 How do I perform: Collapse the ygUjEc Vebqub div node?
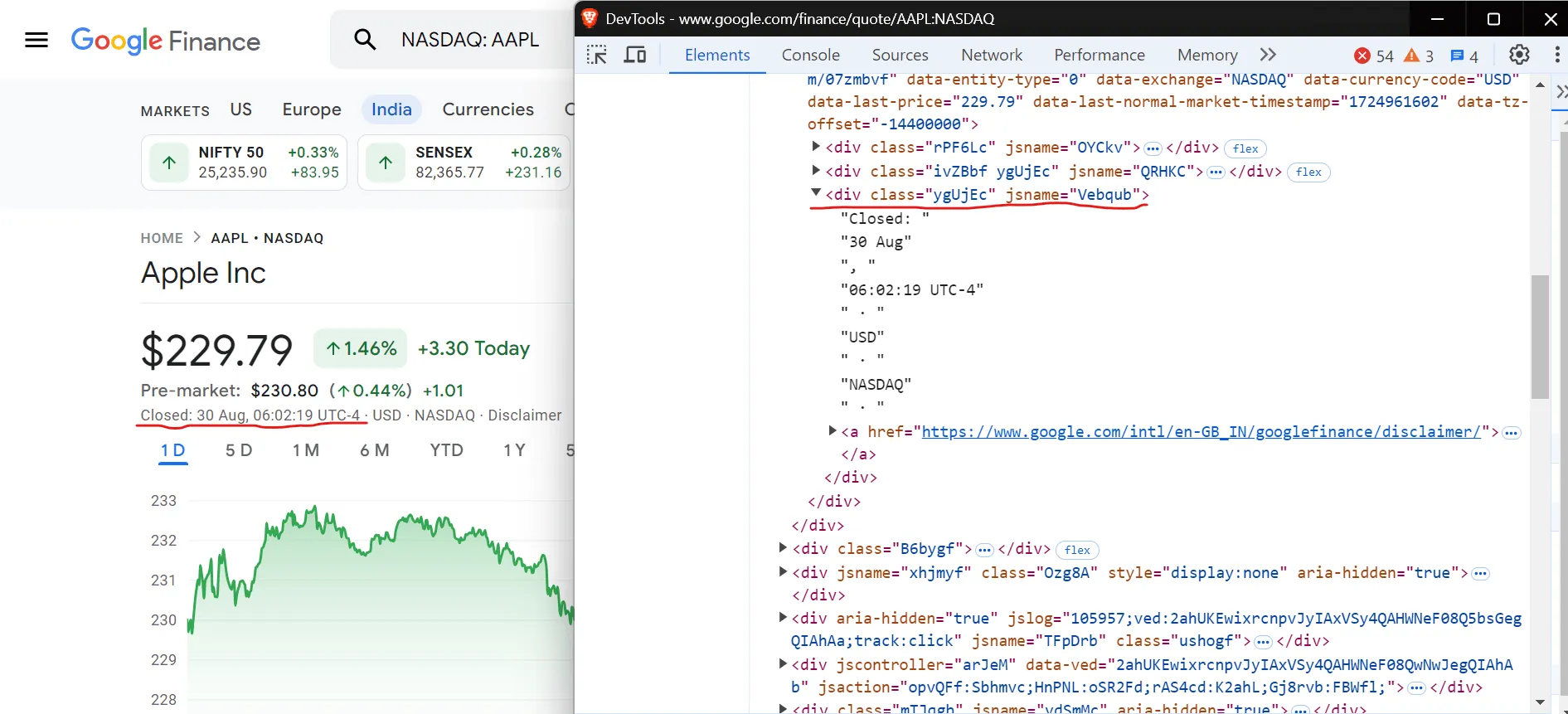point(816,193)
